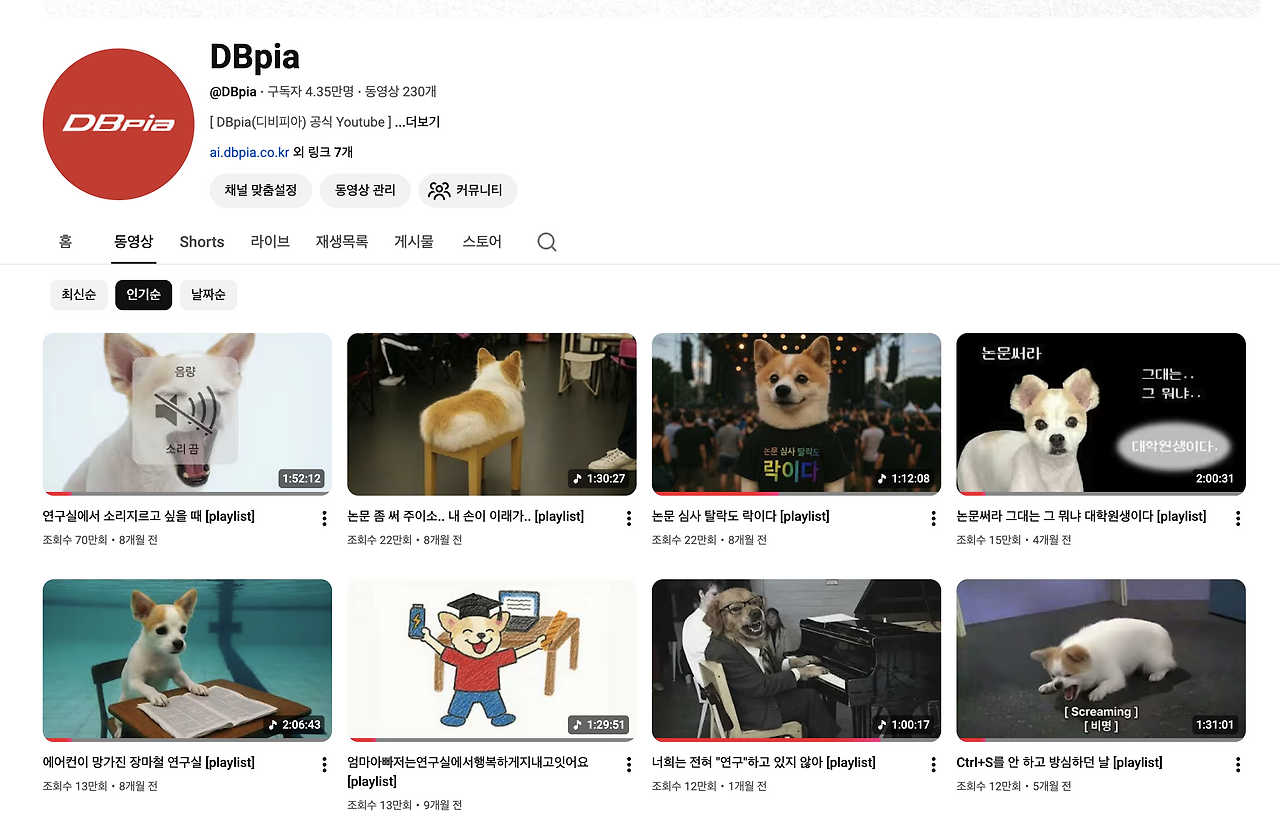Open more options for 너희는 전혀 연구하고 있지 않아 video

click(x=933, y=764)
